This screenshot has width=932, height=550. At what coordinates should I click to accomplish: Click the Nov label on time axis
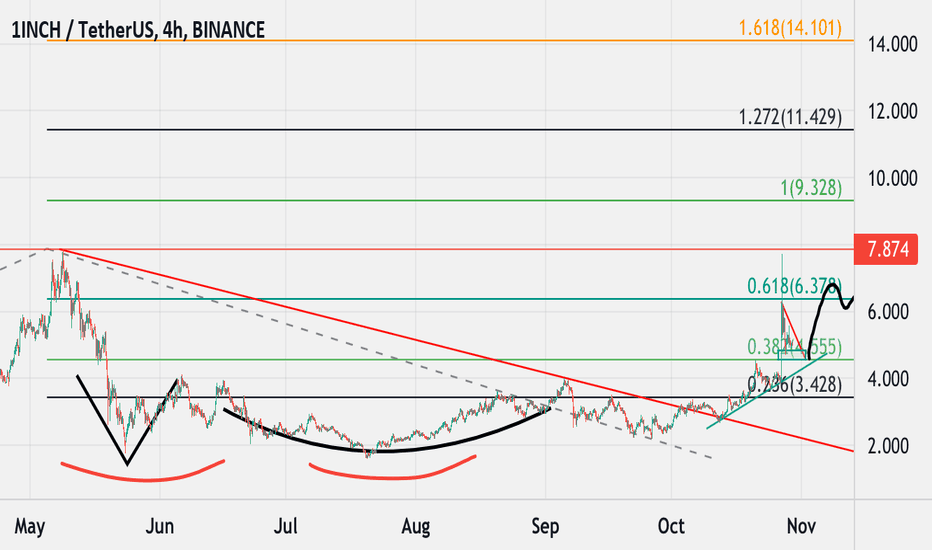[x=801, y=527]
